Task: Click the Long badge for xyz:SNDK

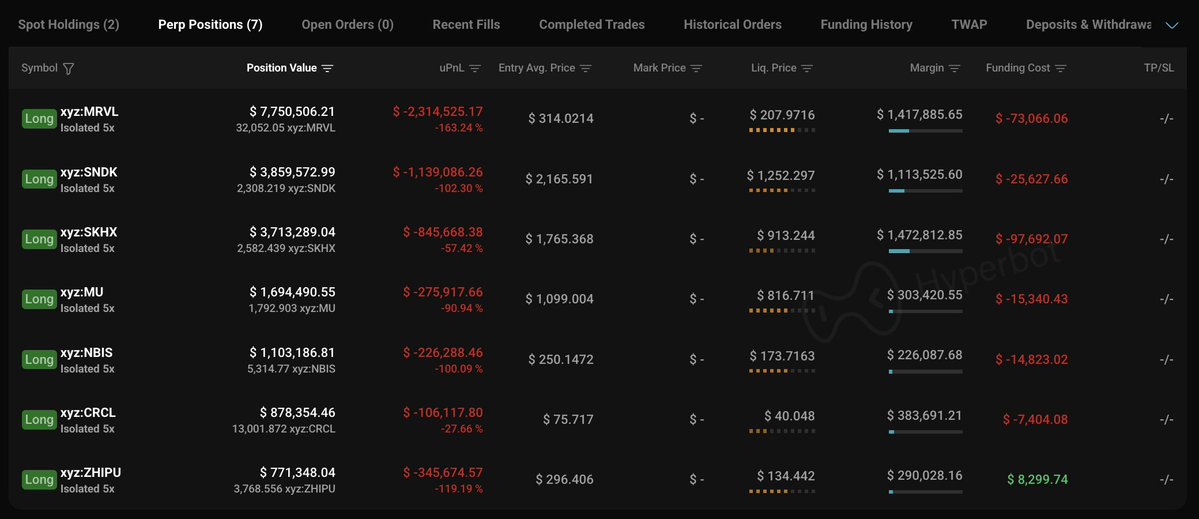Action: pos(39,179)
